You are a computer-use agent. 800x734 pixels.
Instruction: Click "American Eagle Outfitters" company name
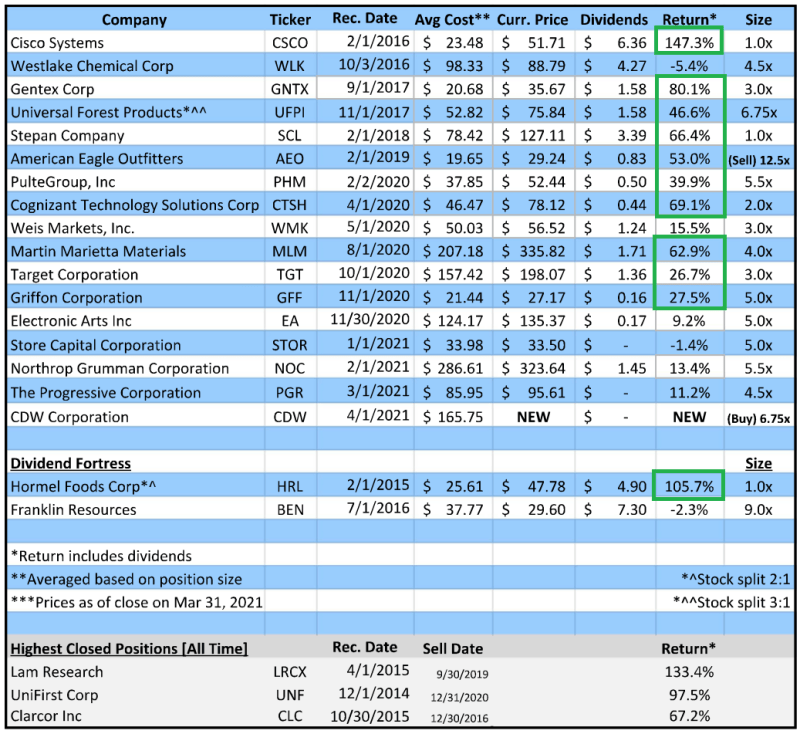[97, 159]
